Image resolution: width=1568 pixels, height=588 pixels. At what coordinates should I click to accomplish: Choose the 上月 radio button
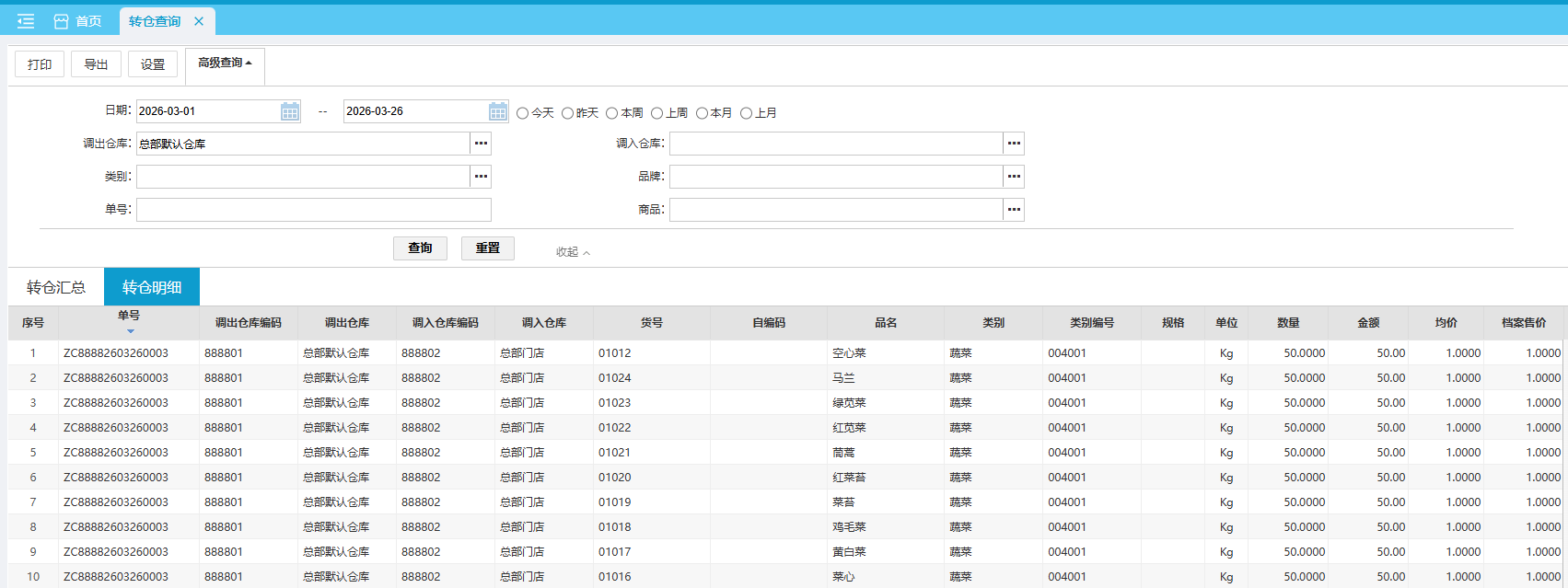(x=747, y=113)
